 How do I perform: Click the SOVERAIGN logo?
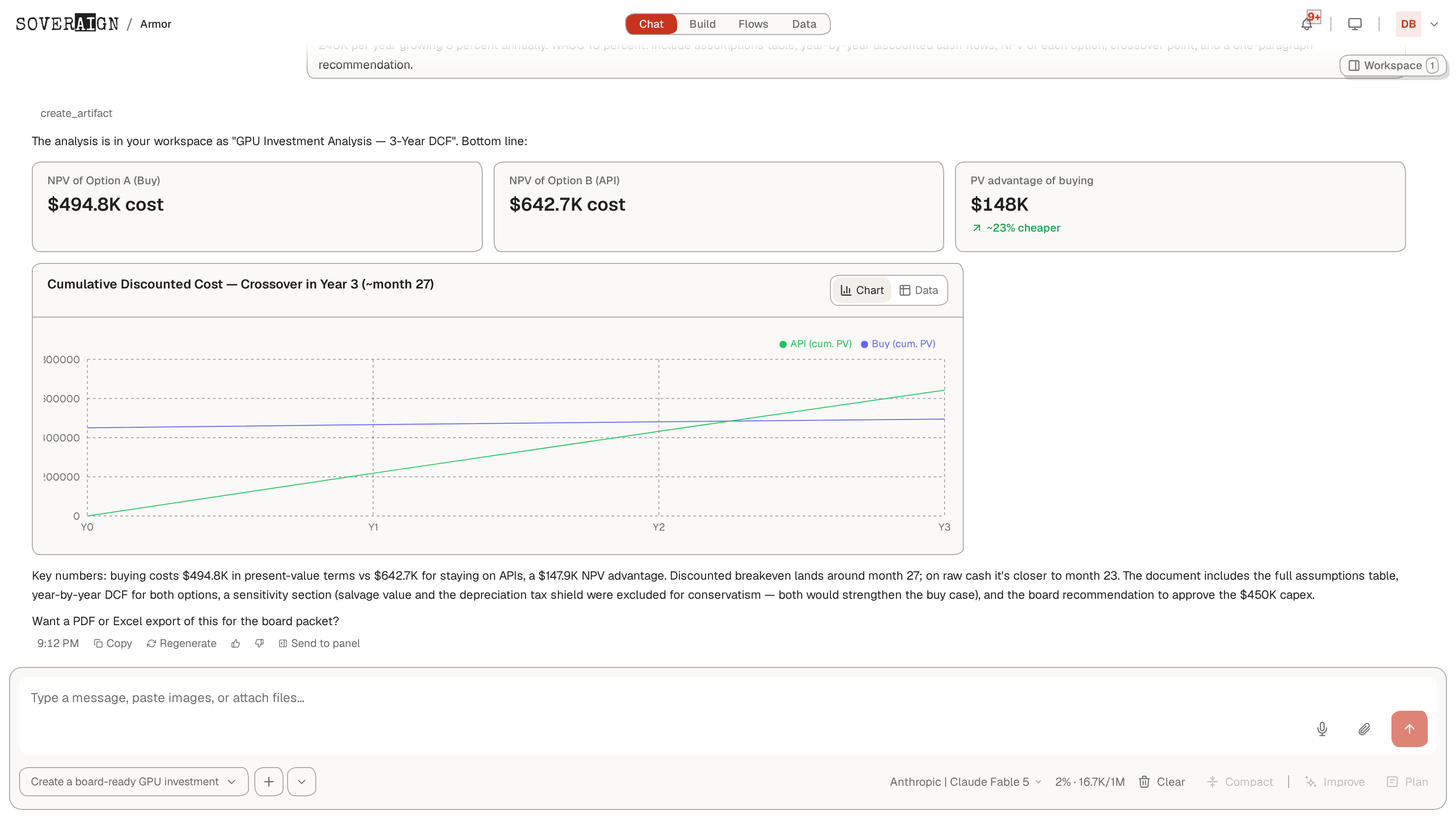pyautogui.click(x=67, y=23)
